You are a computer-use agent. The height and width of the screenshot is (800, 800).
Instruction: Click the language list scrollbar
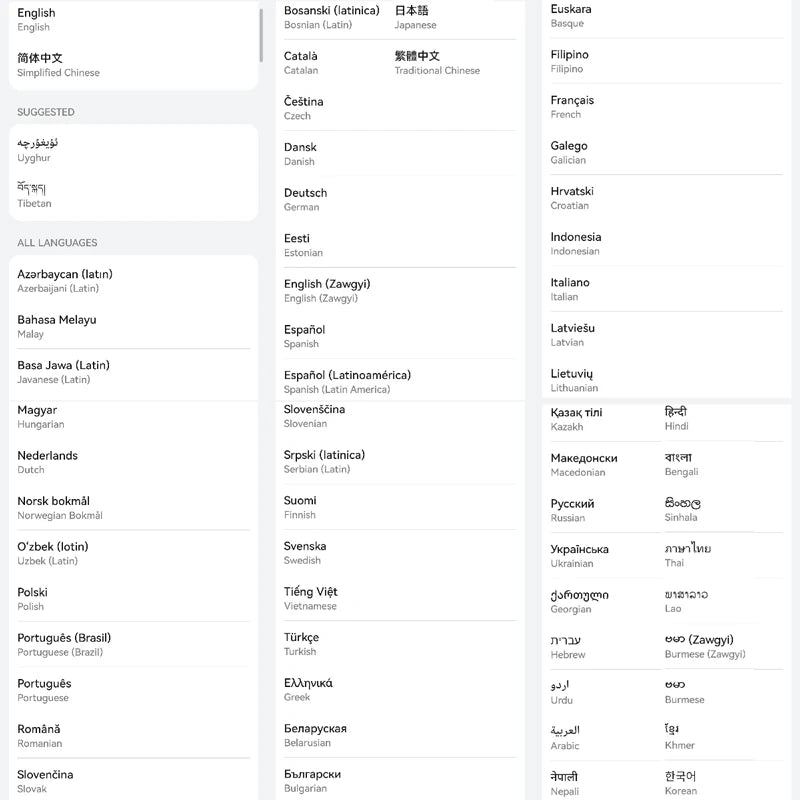pyautogui.click(x=262, y=35)
